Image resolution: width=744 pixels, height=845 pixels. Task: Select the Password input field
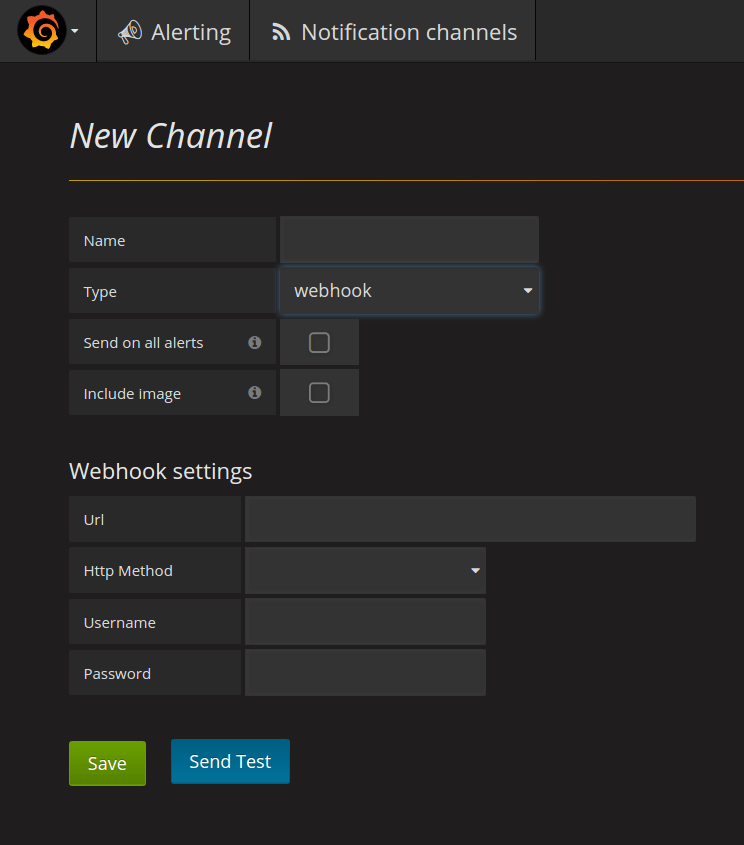[365, 673]
